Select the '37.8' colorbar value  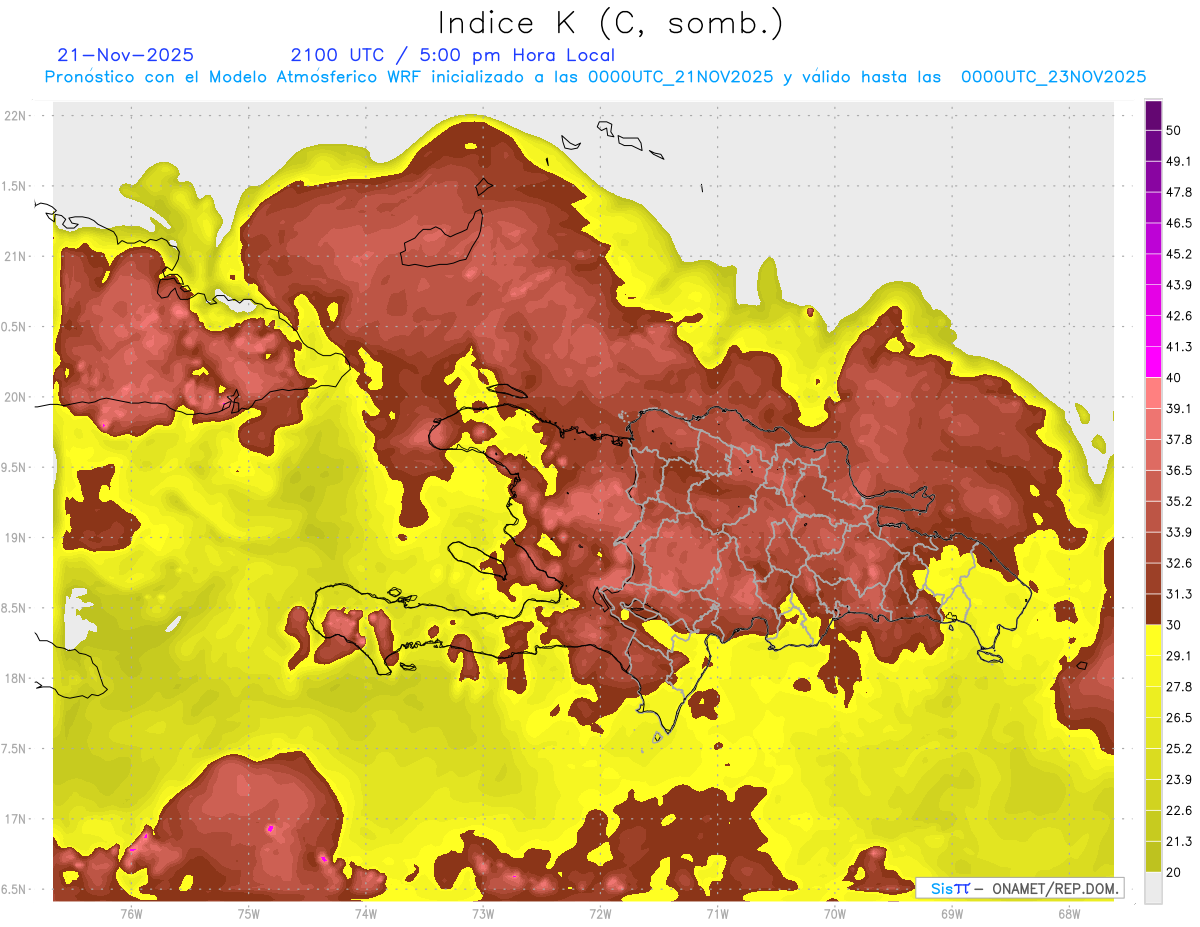[x=1179, y=439]
